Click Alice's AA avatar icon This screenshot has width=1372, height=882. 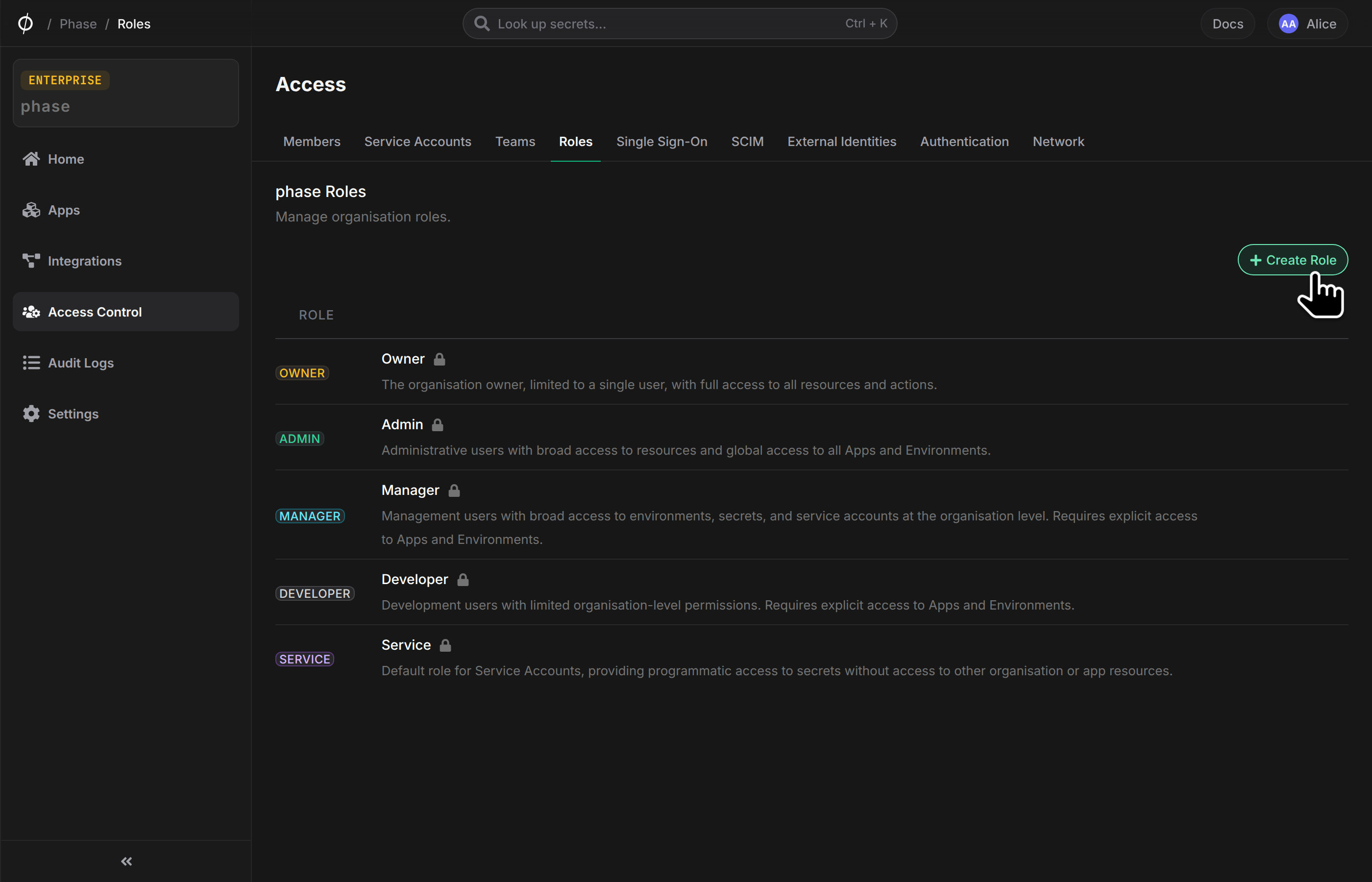1288,24
